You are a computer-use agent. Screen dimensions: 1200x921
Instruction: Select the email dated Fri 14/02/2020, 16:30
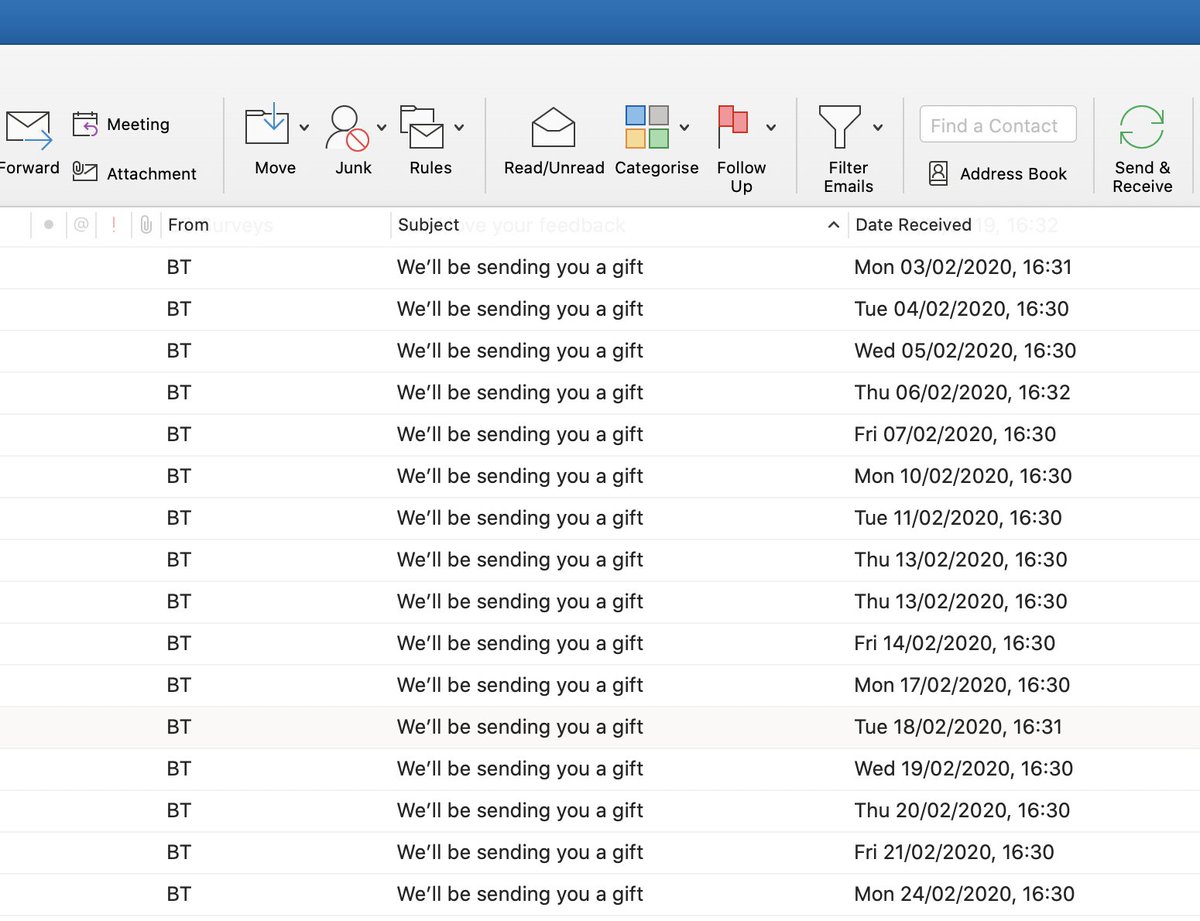pos(600,644)
